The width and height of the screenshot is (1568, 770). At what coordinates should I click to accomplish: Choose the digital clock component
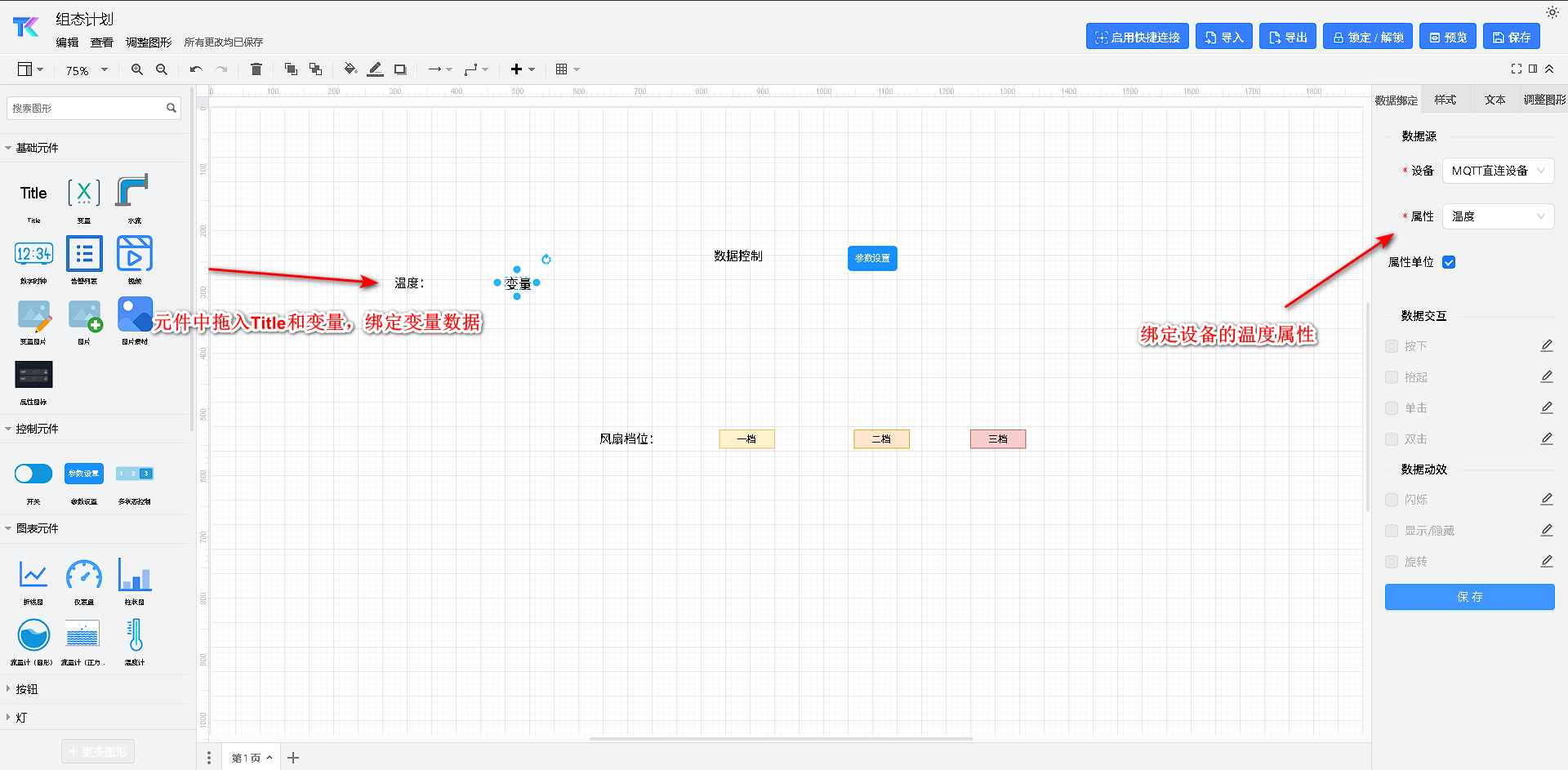coord(33,254)
